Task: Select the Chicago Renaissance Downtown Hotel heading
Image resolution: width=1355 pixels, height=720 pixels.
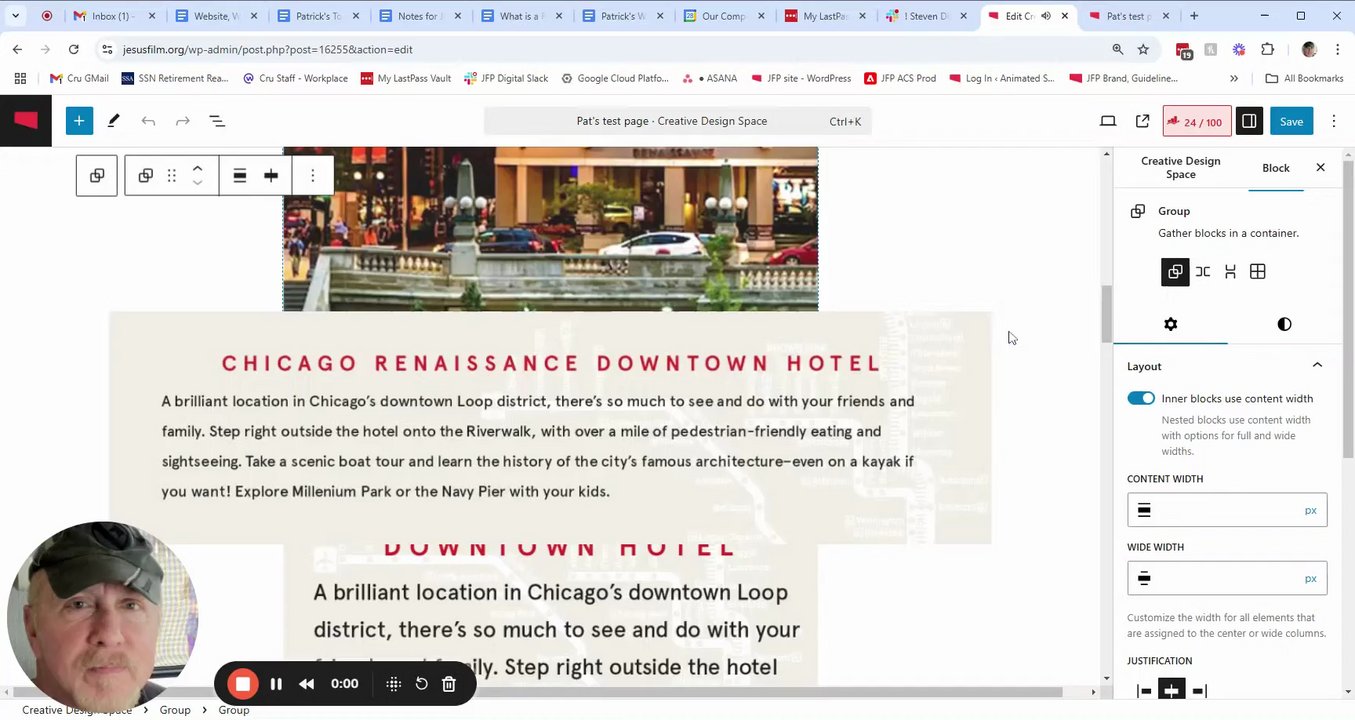Action: point(551,363)
